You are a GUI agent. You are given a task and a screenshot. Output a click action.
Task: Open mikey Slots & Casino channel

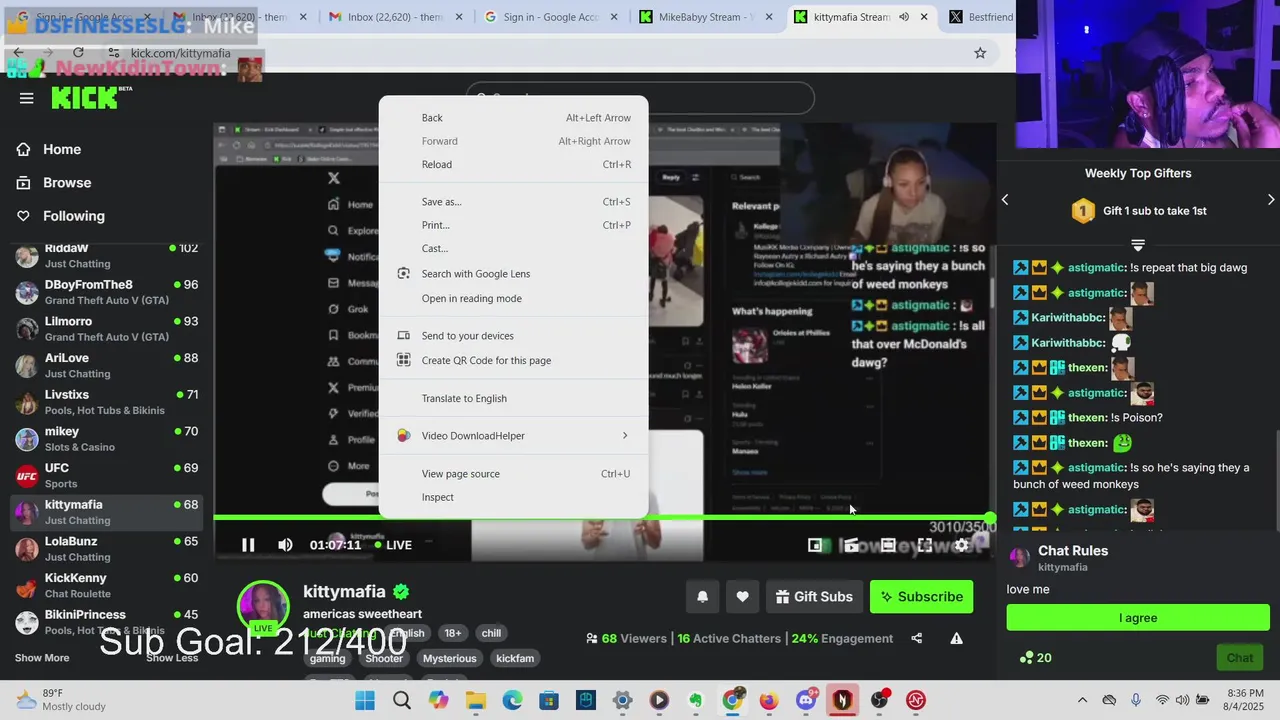tap(106, 439)
